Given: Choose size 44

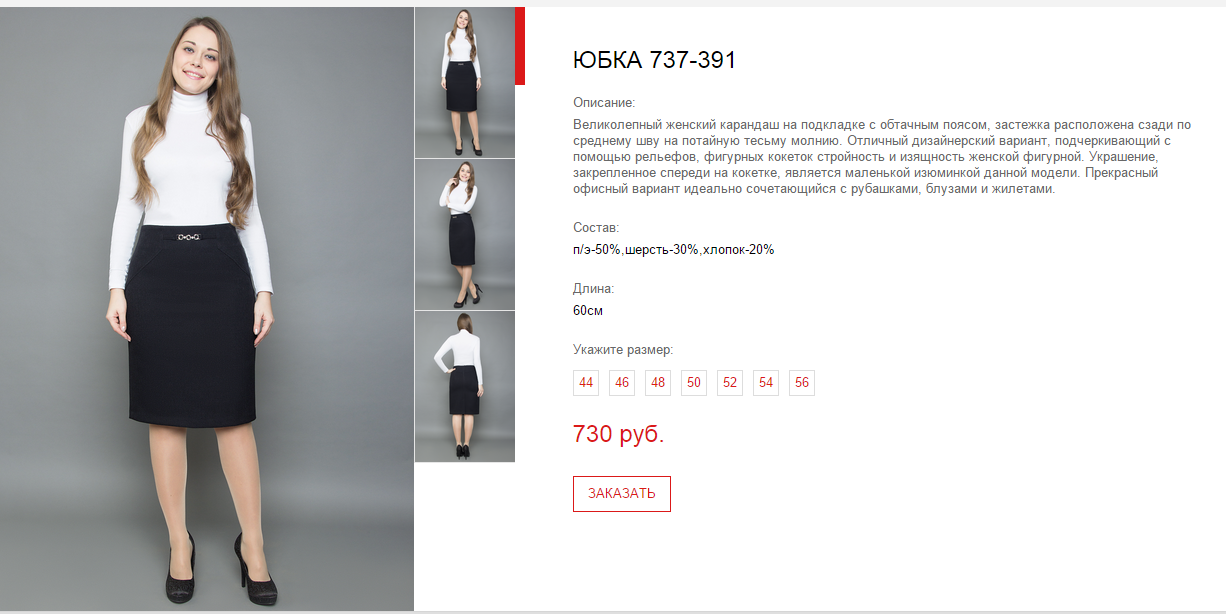Looking at the screenshot, I should point(586,383).
